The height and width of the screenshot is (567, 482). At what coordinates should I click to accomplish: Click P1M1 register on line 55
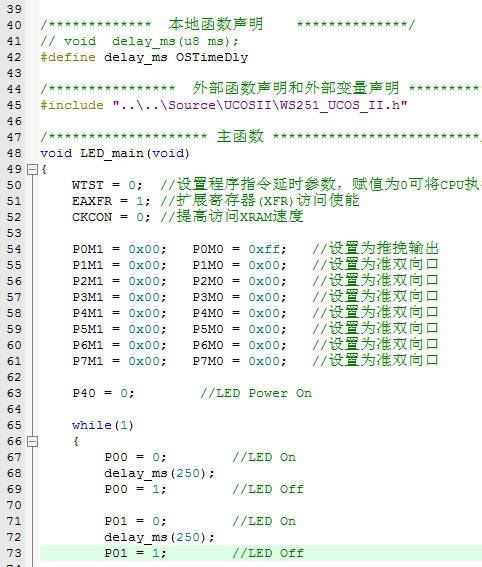[x=88, y=265]
